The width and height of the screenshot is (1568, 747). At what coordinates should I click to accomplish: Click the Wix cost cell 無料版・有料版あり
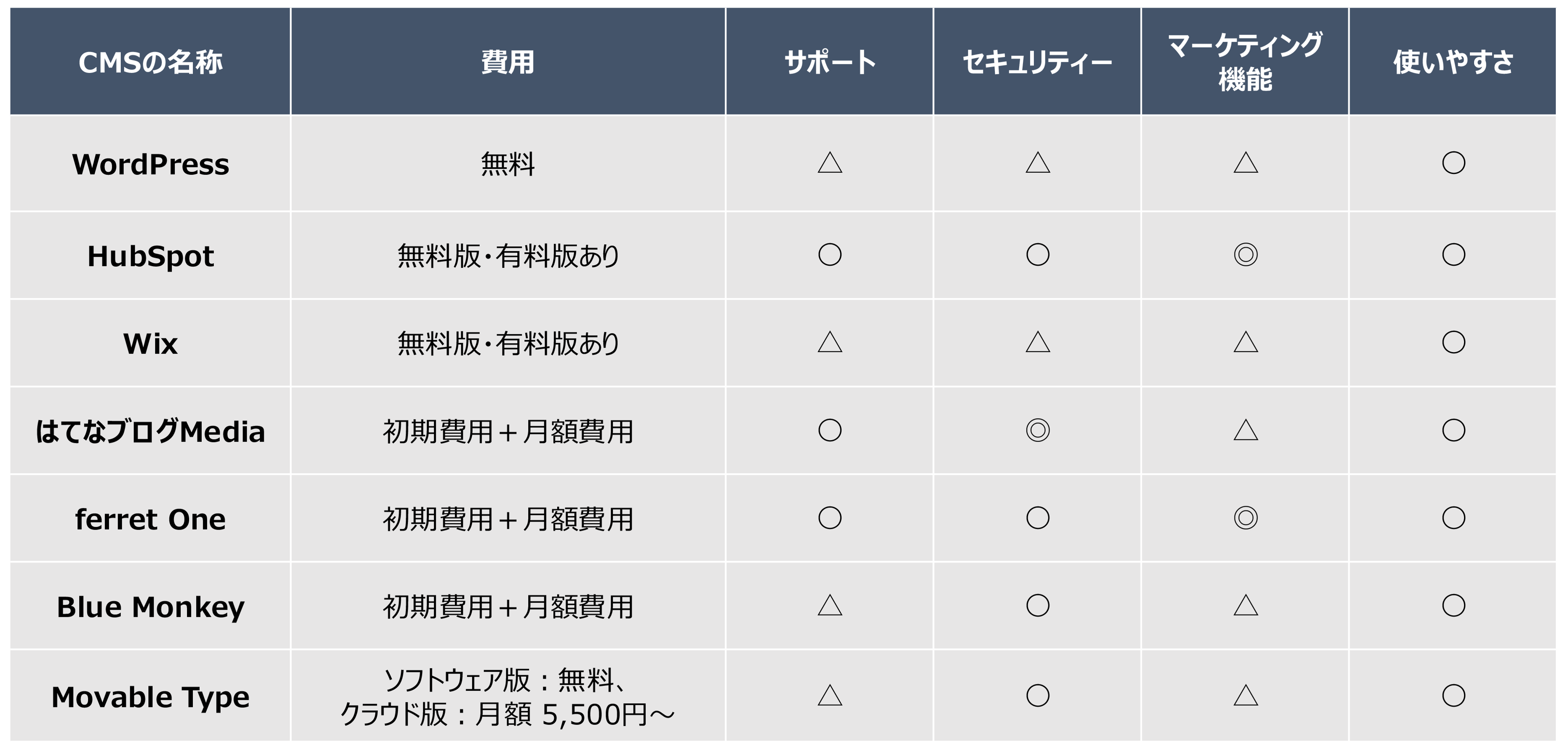(508, 343)
